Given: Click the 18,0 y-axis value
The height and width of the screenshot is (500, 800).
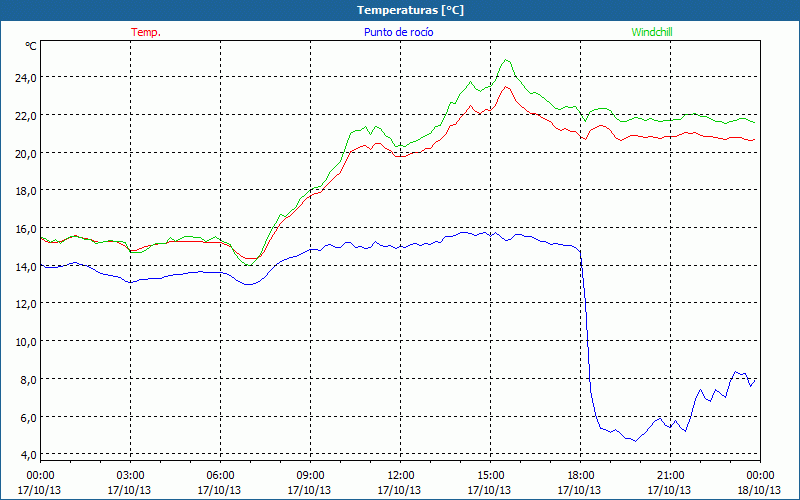Looking at the screenshot, I should click(x=26, y=191).
